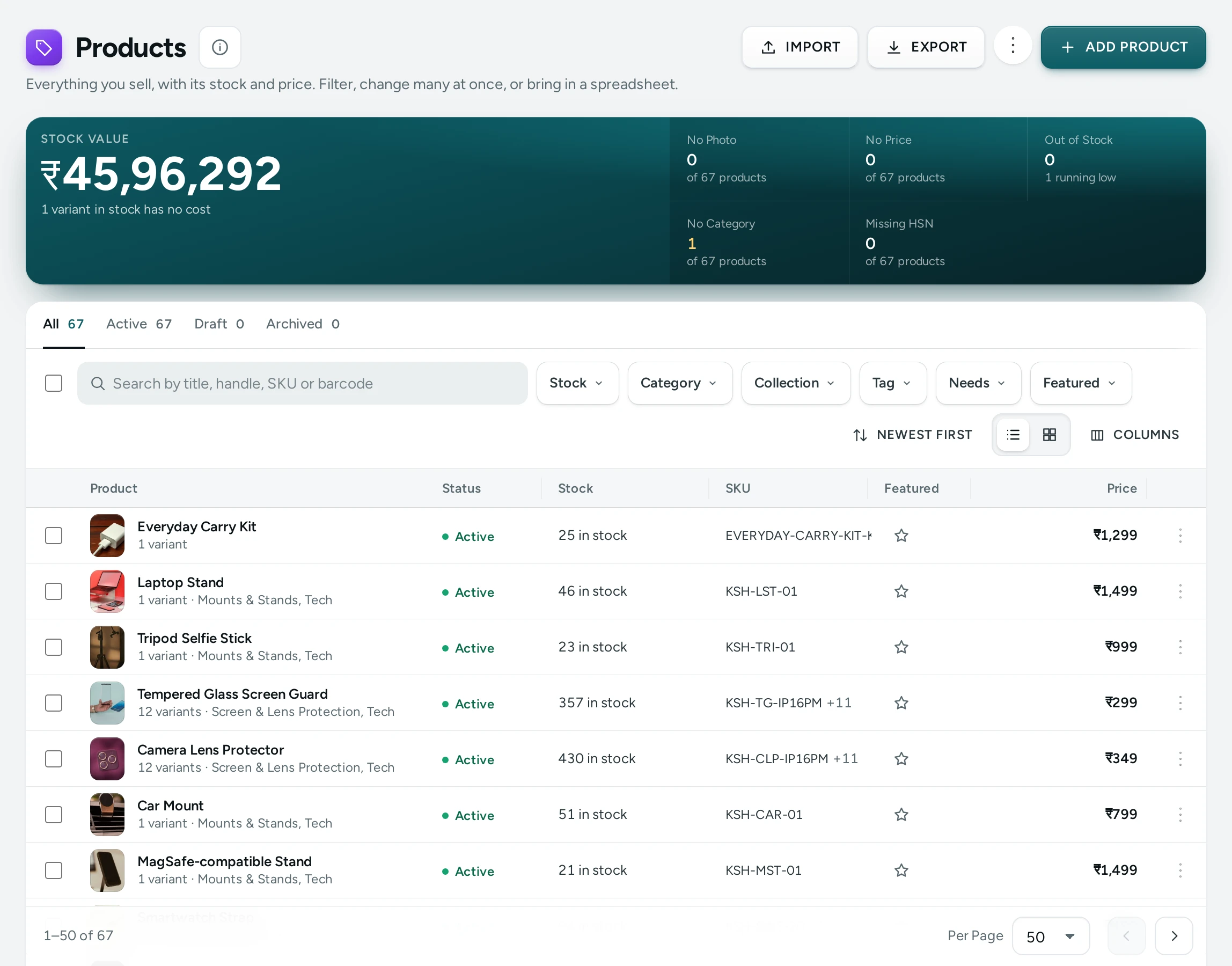Click the Add Product button
The image size is (1232, 966).
[1123, 47]
